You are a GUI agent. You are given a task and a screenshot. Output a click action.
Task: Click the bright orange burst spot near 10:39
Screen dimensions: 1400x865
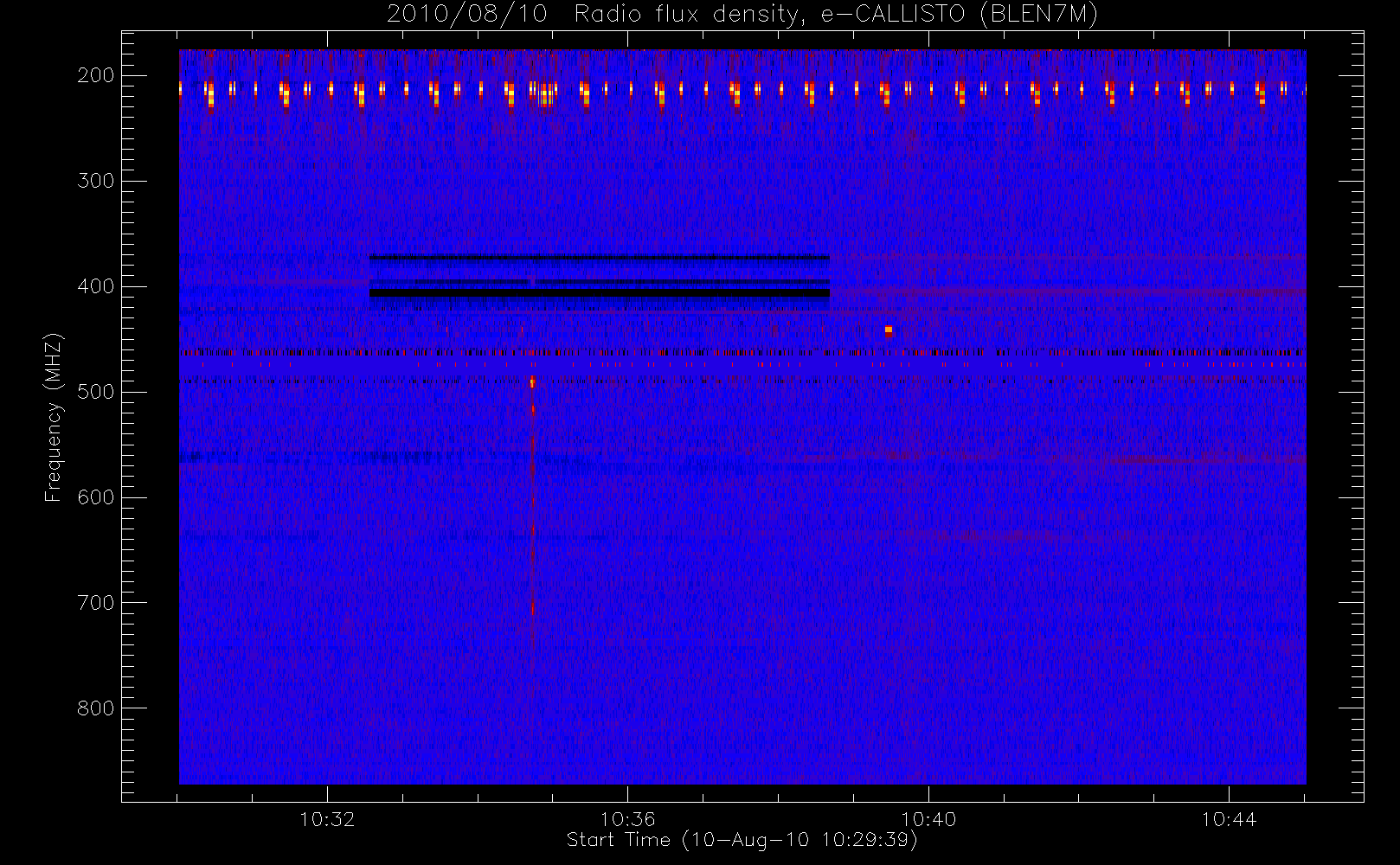click(x=889, y=330)
